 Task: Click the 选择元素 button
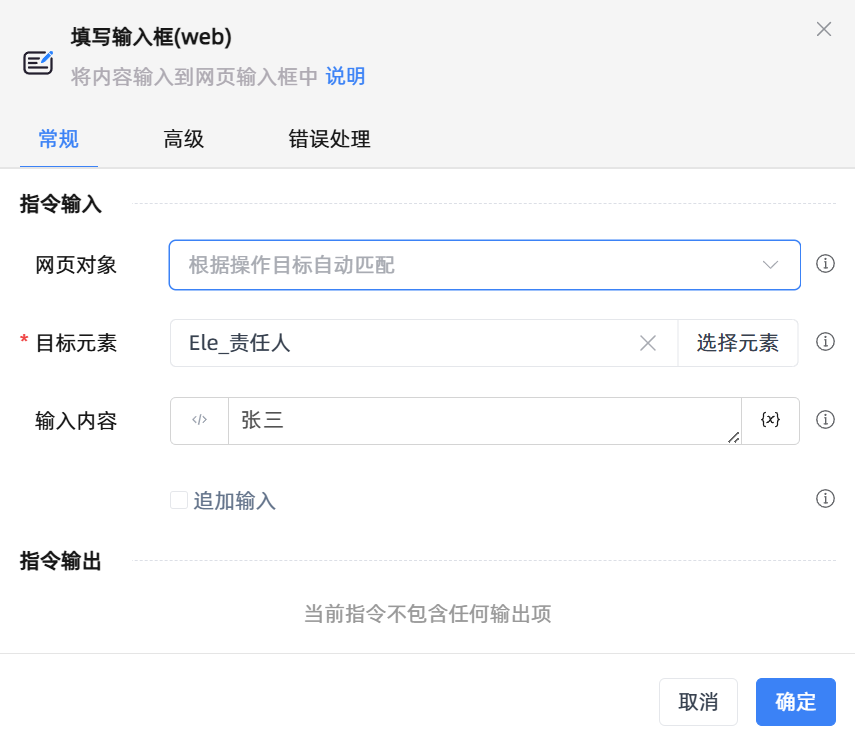click(737, 342)
